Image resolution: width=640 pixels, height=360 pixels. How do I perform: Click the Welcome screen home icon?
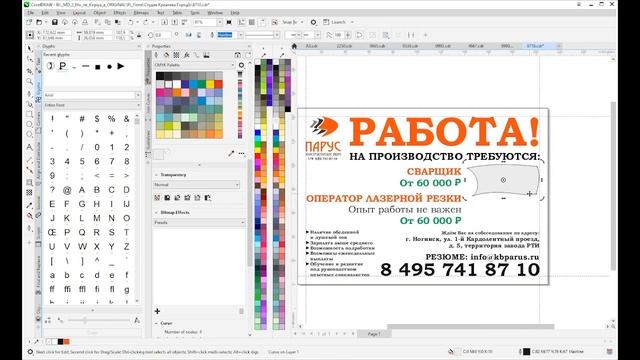[x=294, y=46]
